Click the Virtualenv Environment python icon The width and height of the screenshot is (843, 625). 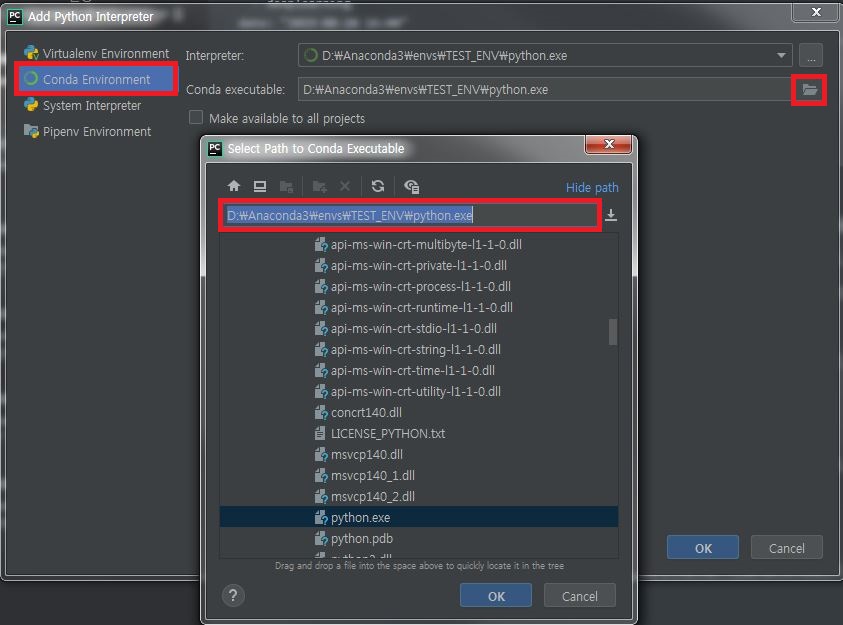tap(31, 53)
